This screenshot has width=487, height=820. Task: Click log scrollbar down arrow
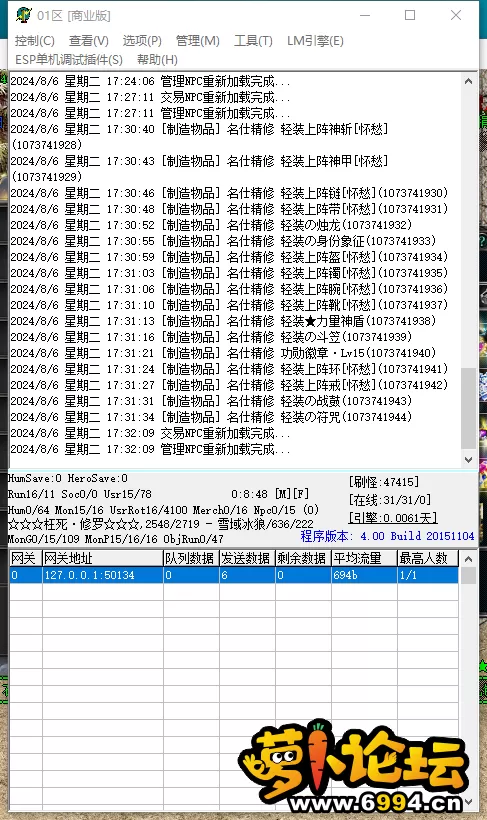pos(468,460)
